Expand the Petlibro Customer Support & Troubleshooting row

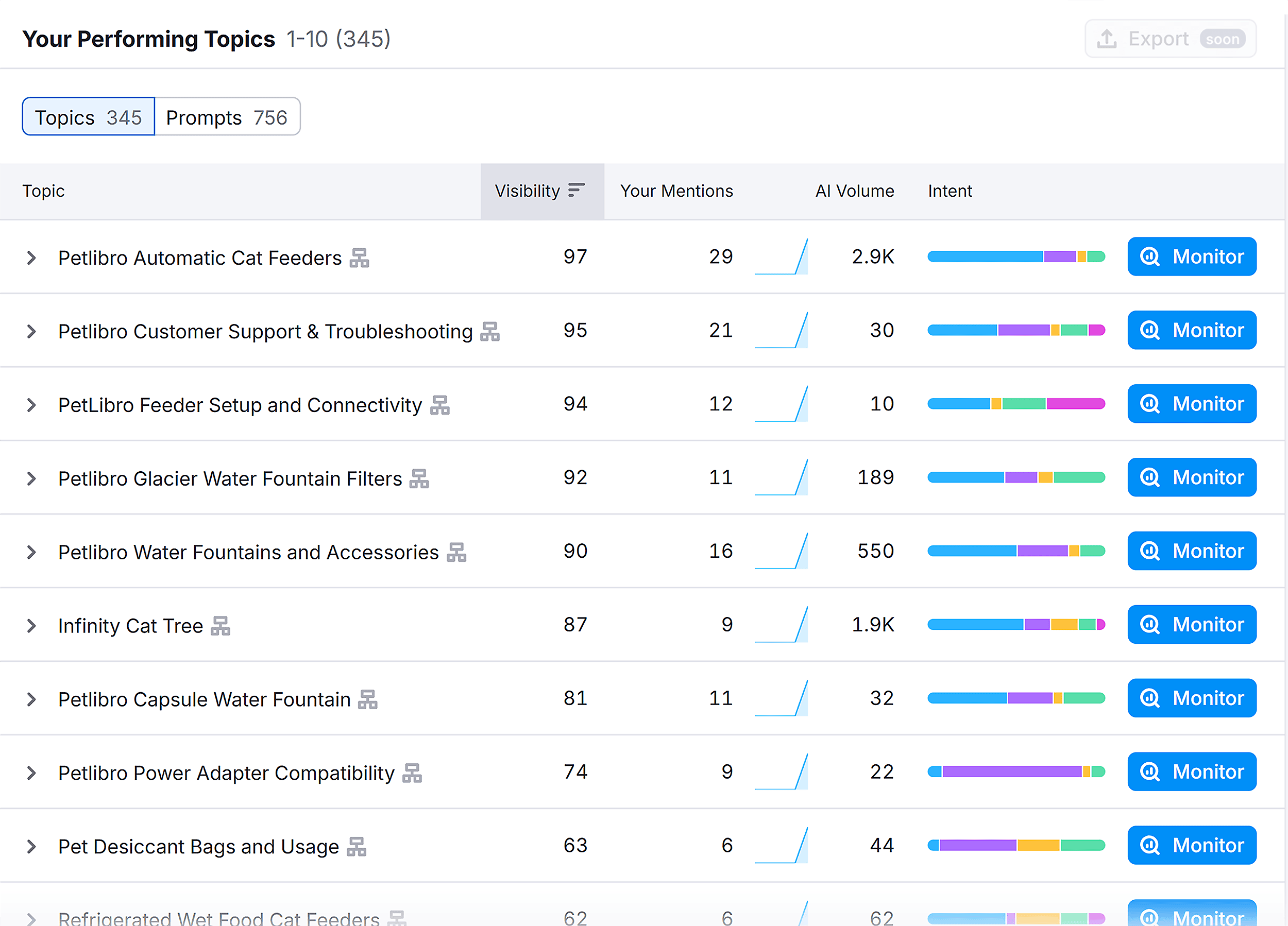point(31,331)
